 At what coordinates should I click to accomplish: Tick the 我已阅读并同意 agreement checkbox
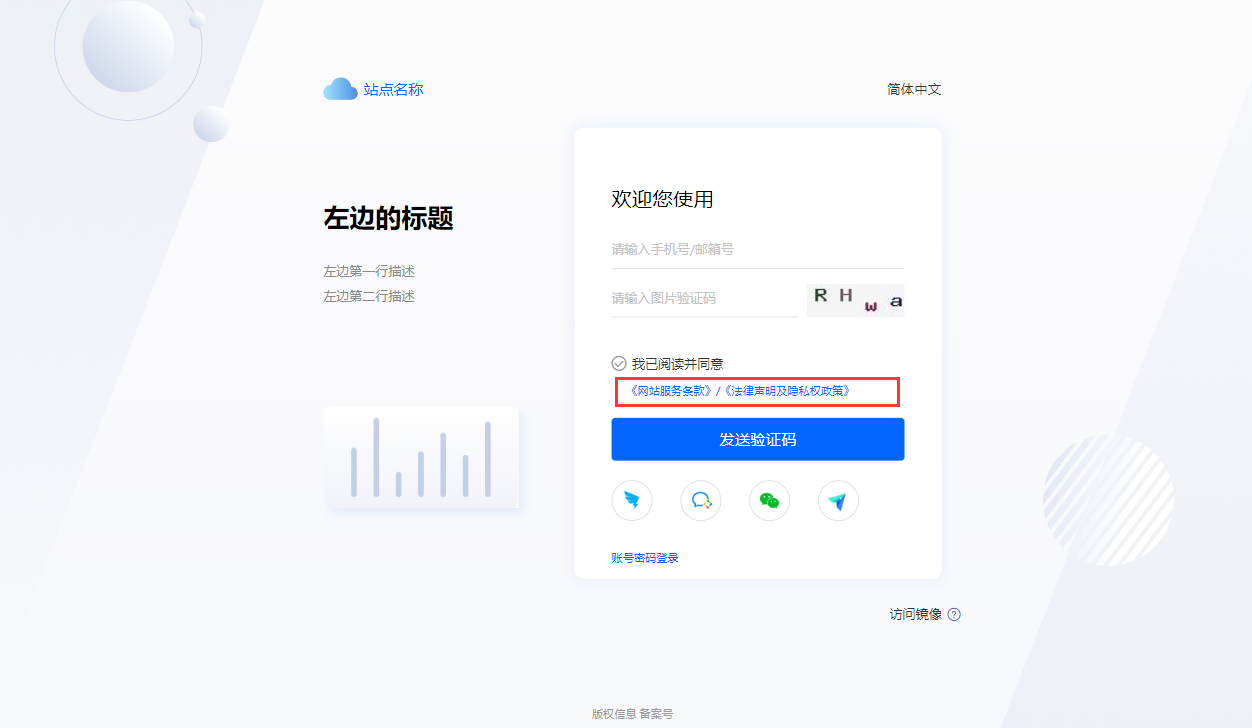619,364
